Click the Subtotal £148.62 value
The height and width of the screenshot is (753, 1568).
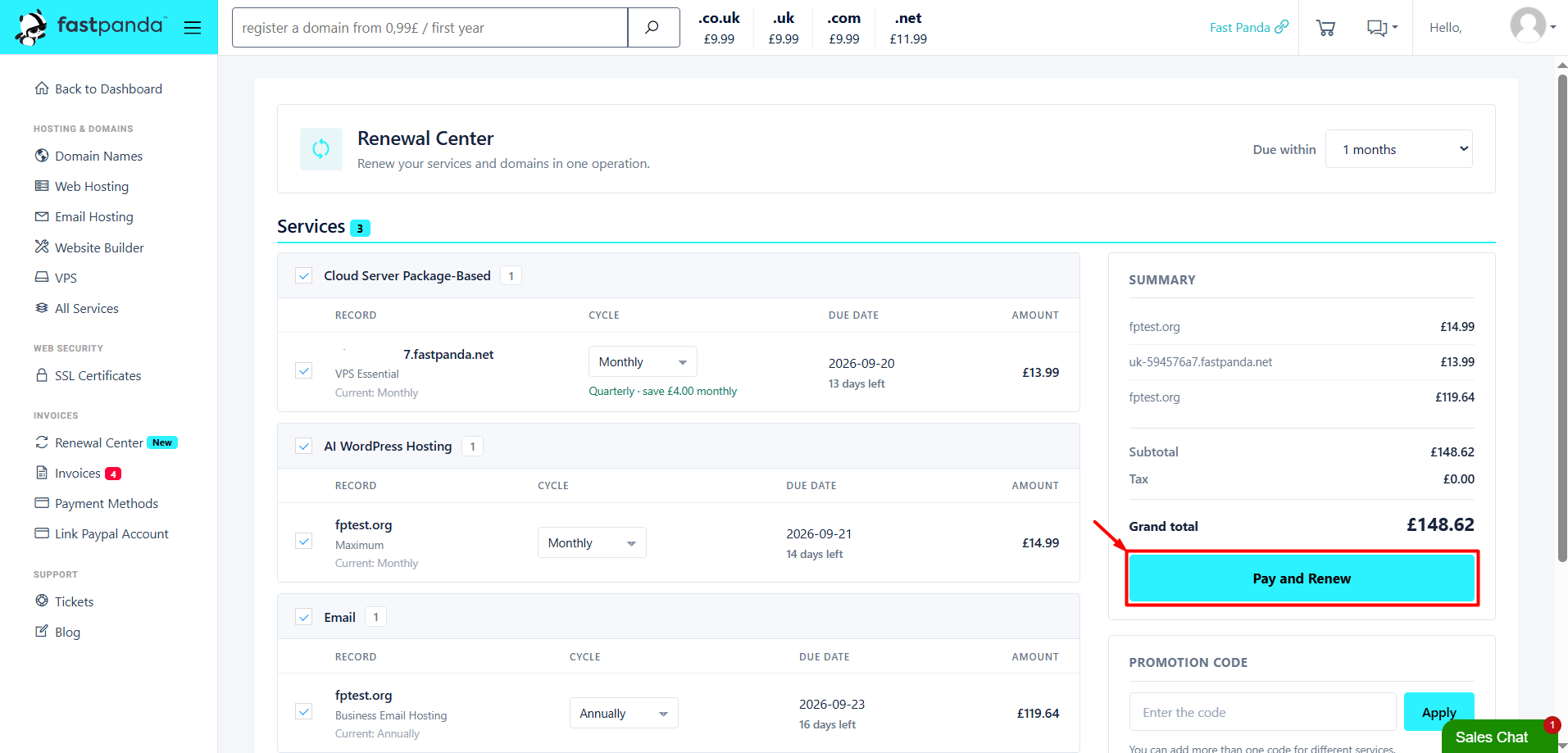pyautogui.click(x=1452, y=451)
